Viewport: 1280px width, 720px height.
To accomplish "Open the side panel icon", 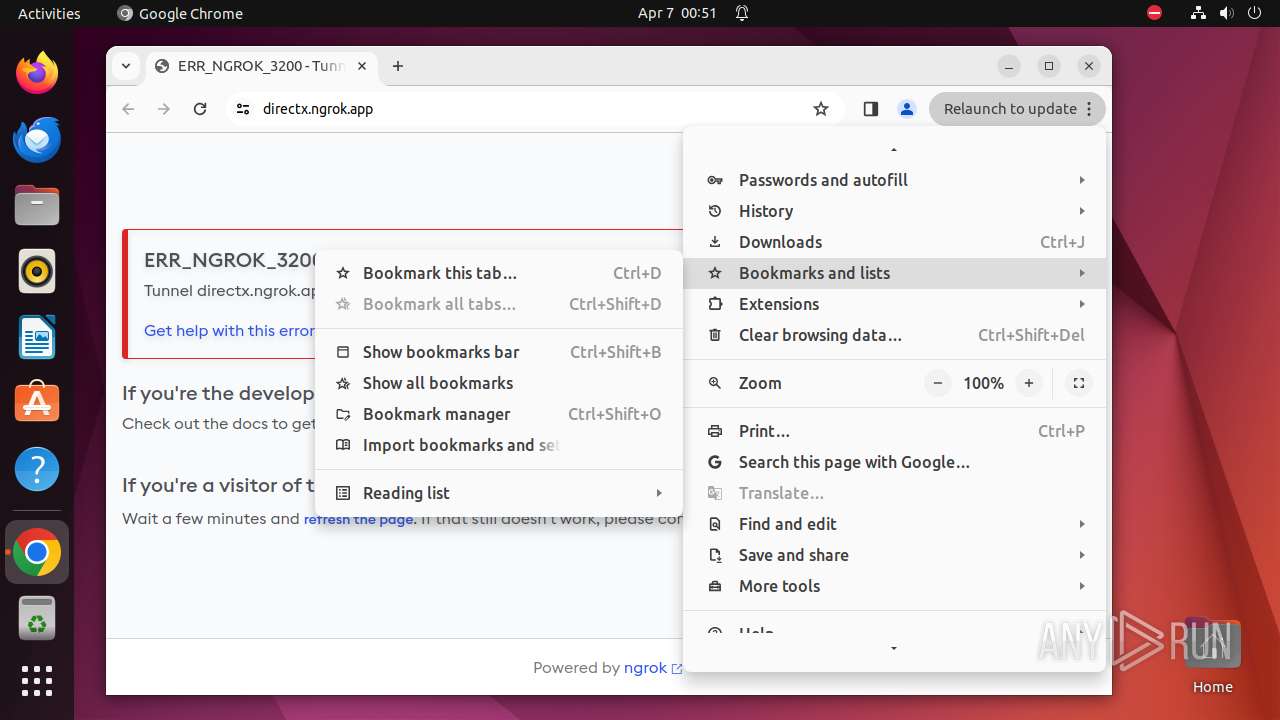I will tap(871, 109).
